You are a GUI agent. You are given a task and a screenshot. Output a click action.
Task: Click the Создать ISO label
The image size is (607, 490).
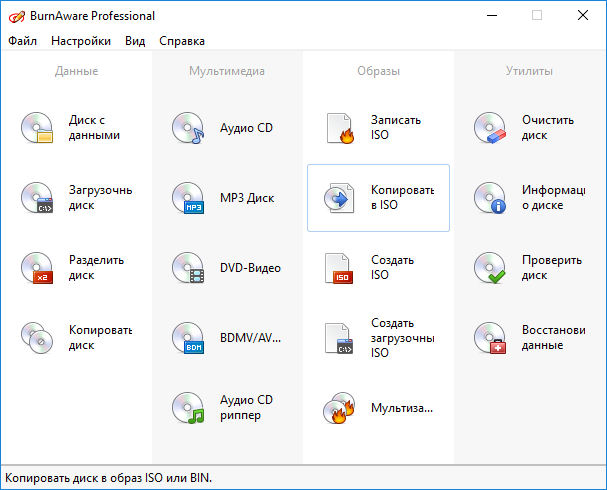[393, 268]
